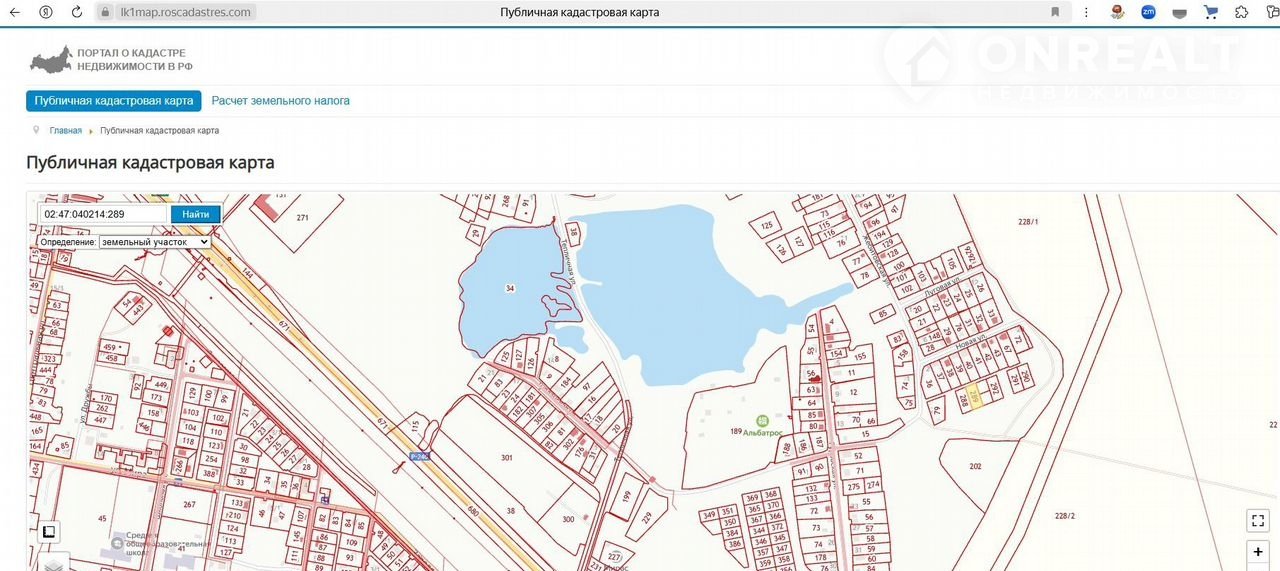Follow the 'Главная' breadcrumb link
Screen dimensions: 1280x571
click(x=66, y=131)
